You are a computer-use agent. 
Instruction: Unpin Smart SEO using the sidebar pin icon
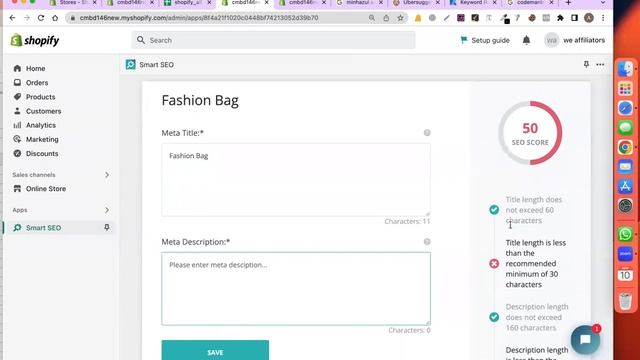click(107, 227)
